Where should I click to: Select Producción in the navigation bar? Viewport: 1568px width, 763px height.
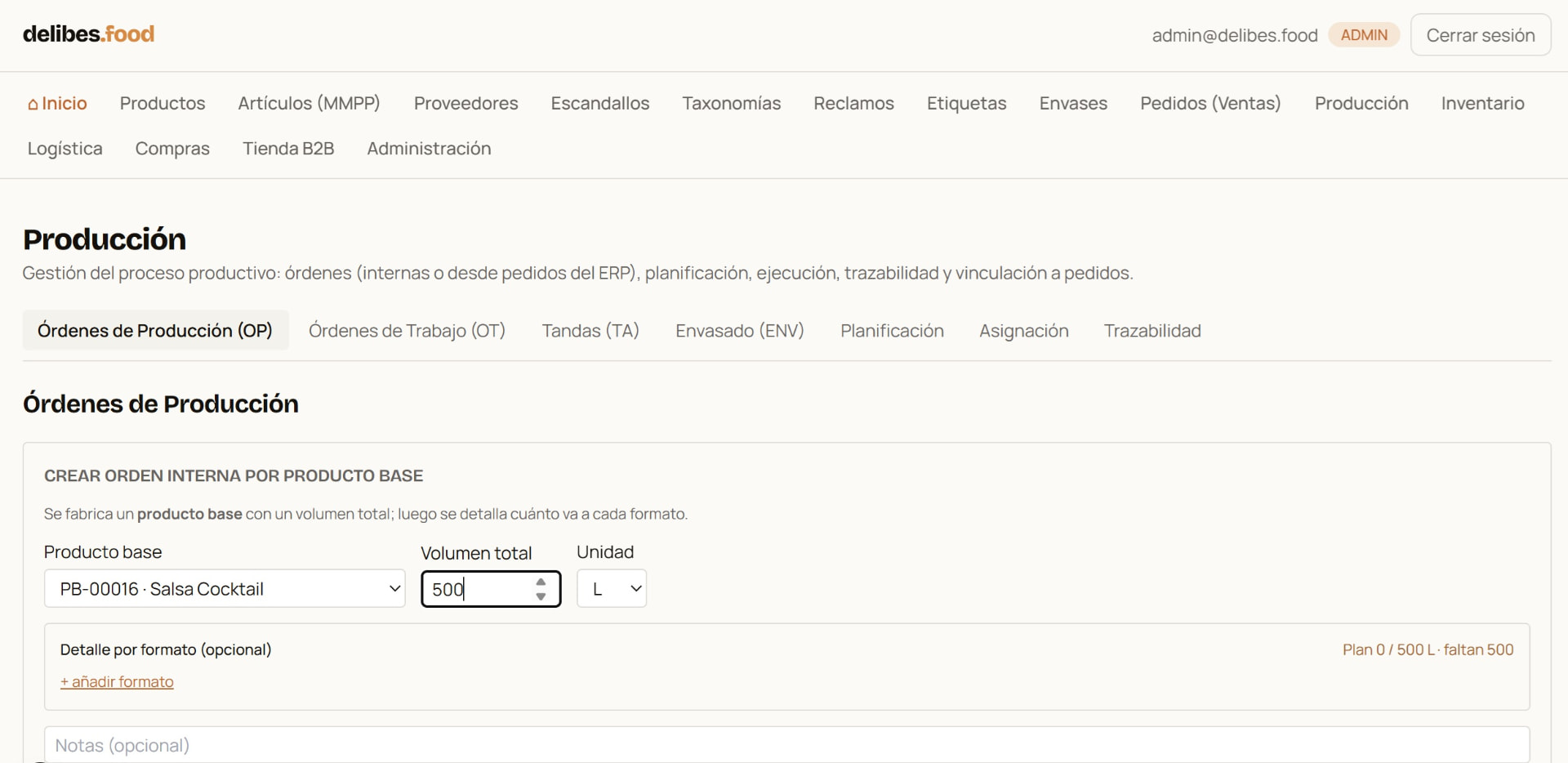click(1361, 103)
